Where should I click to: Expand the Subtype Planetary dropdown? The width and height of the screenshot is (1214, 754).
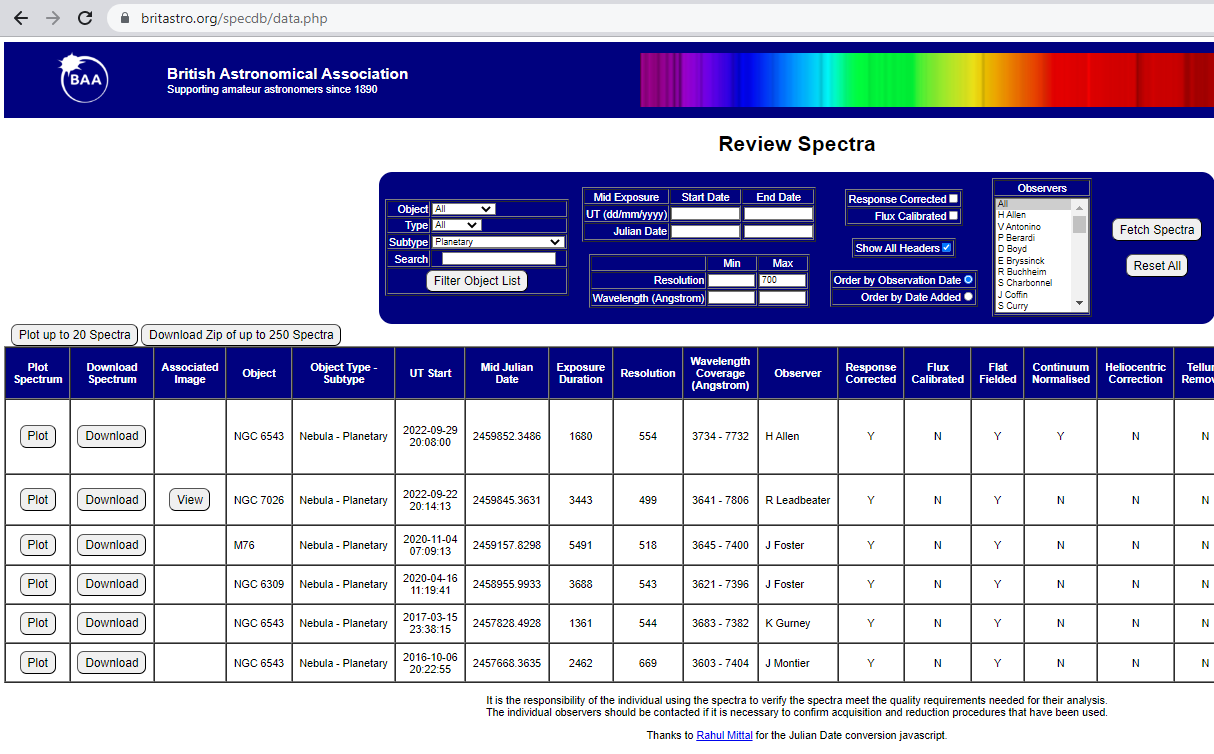pos(498,242)
